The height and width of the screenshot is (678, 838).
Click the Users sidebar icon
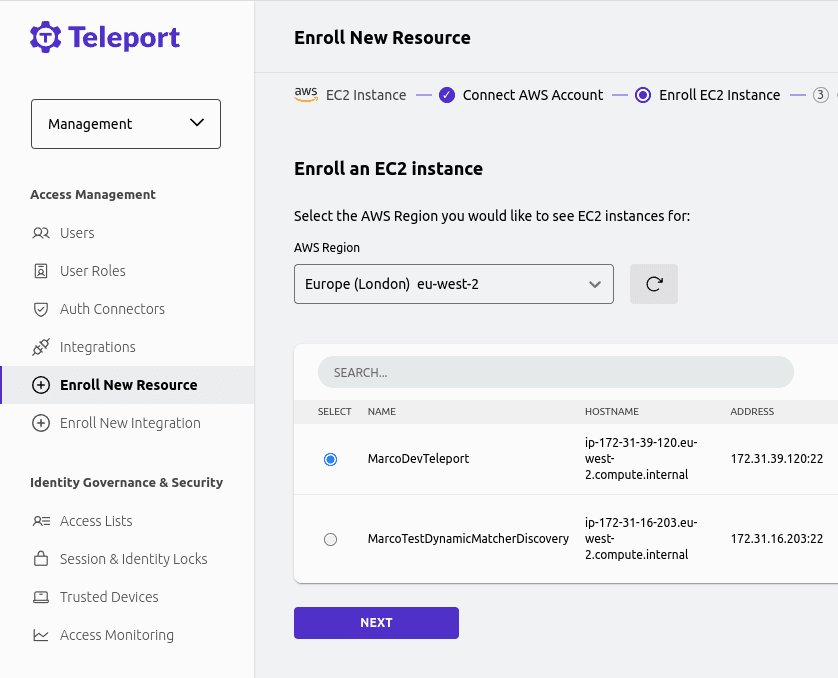point(41,233)
